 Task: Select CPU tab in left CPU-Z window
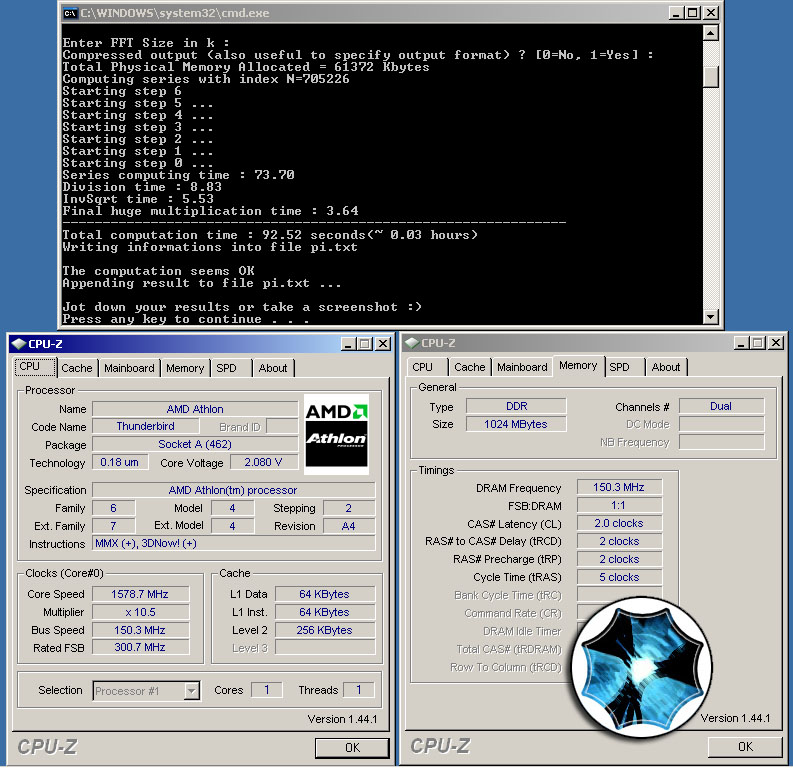pyautogui.click(x=34, y=367)
